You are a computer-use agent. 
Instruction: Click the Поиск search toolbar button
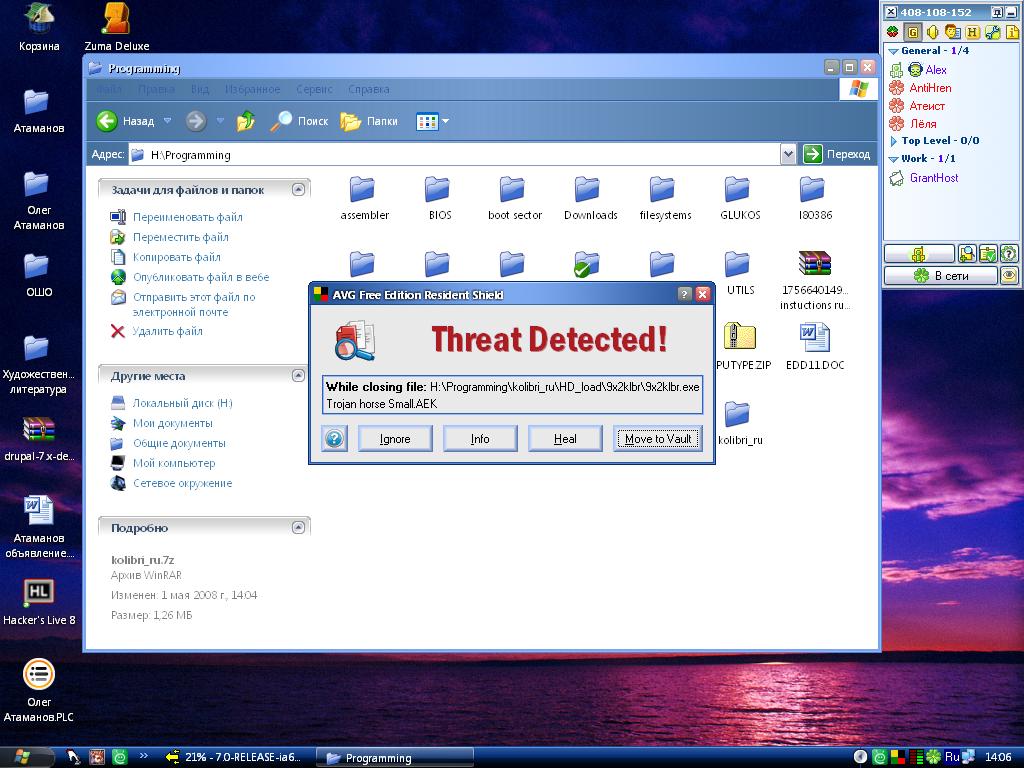tap(300, 122)
